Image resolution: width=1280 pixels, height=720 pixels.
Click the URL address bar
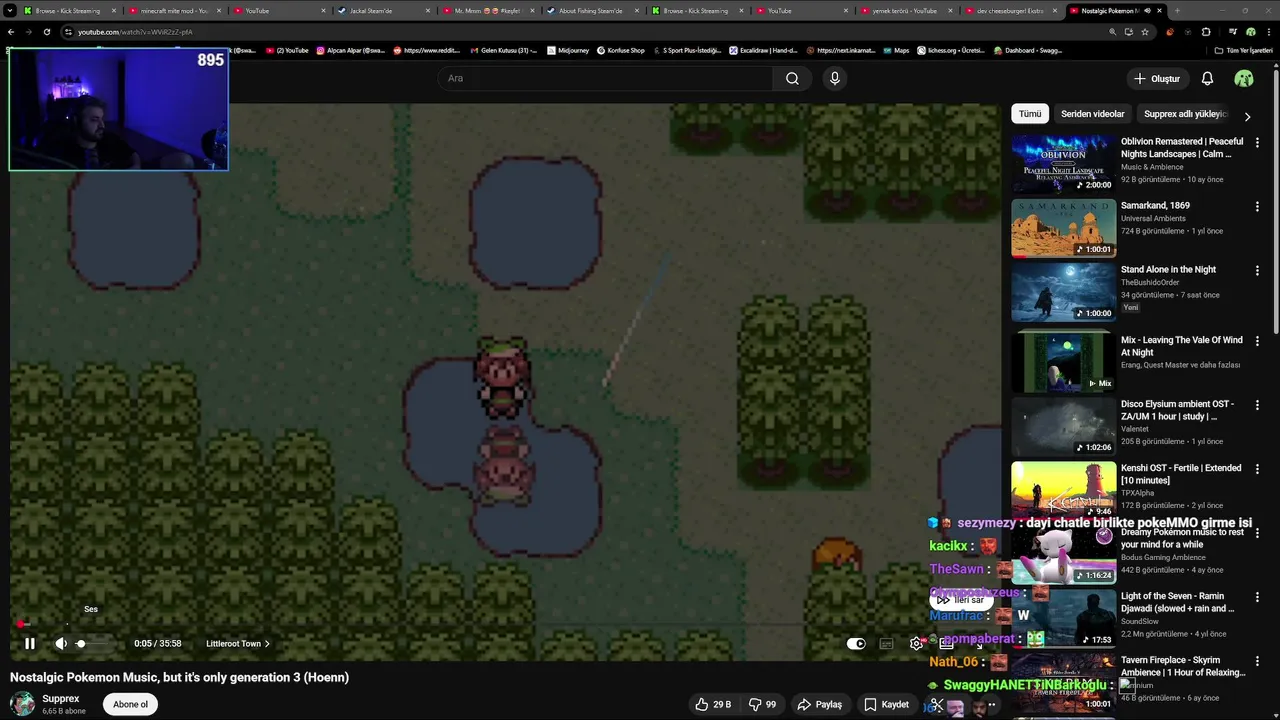coord(580,32)
